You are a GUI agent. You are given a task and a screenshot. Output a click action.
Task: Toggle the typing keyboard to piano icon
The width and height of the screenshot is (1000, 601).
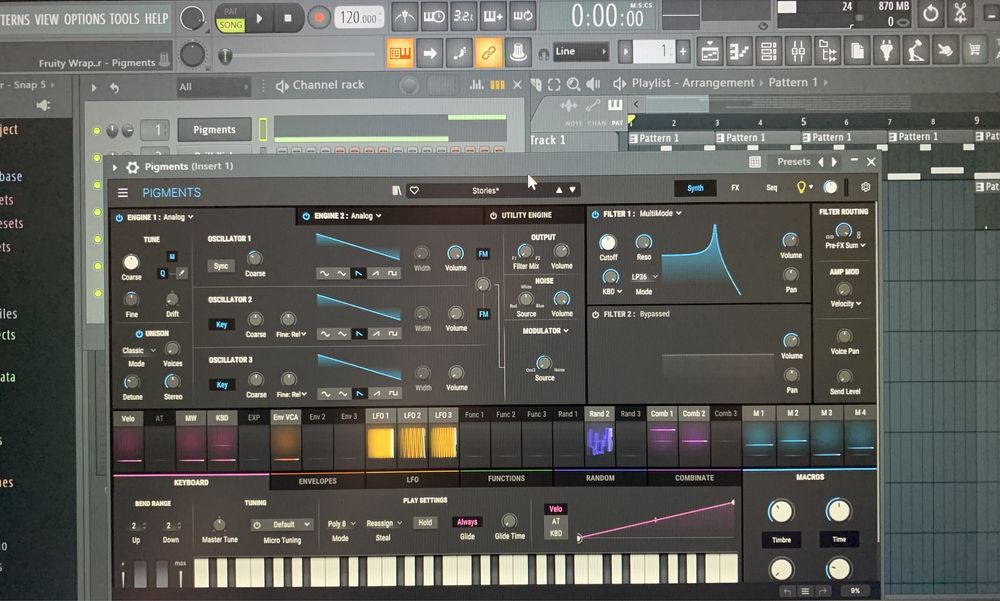pyautogui.click(x=401, y=52)
